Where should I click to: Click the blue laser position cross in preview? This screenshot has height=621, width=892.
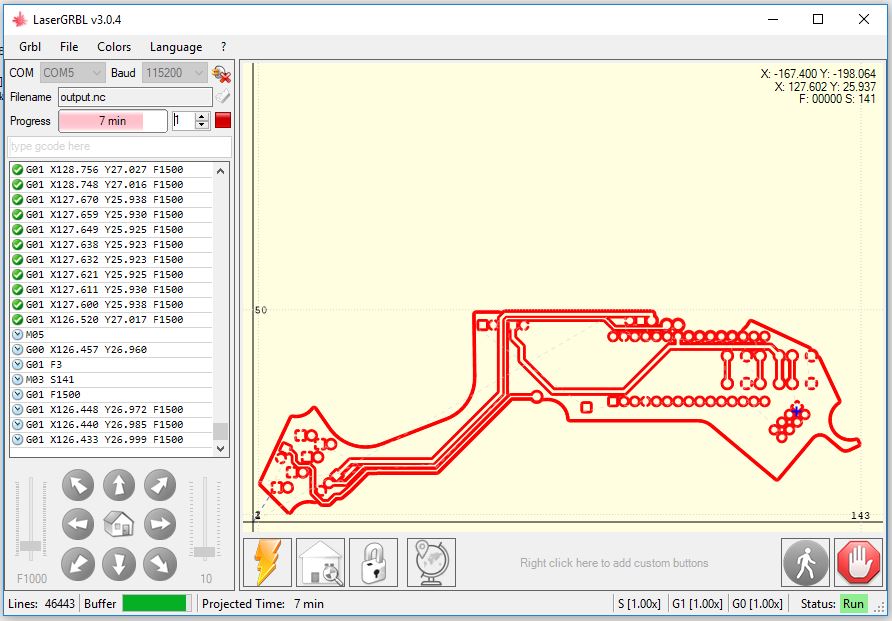point(797,411)
